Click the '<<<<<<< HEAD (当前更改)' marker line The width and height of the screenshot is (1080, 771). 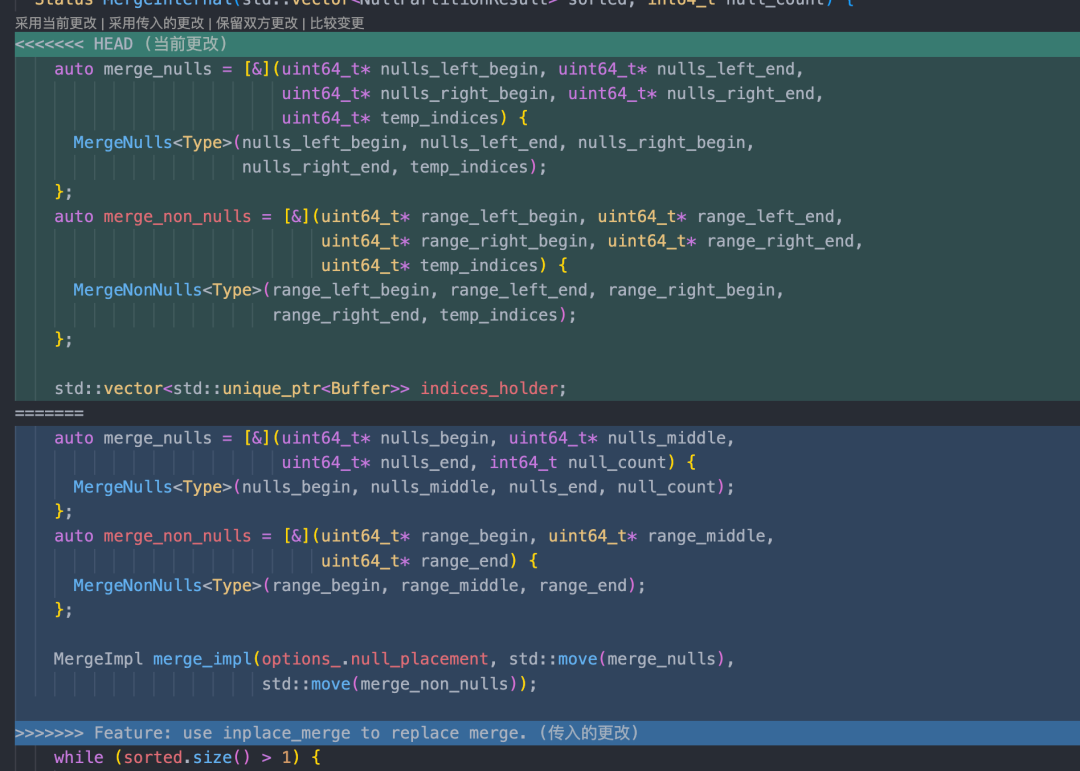548,44
